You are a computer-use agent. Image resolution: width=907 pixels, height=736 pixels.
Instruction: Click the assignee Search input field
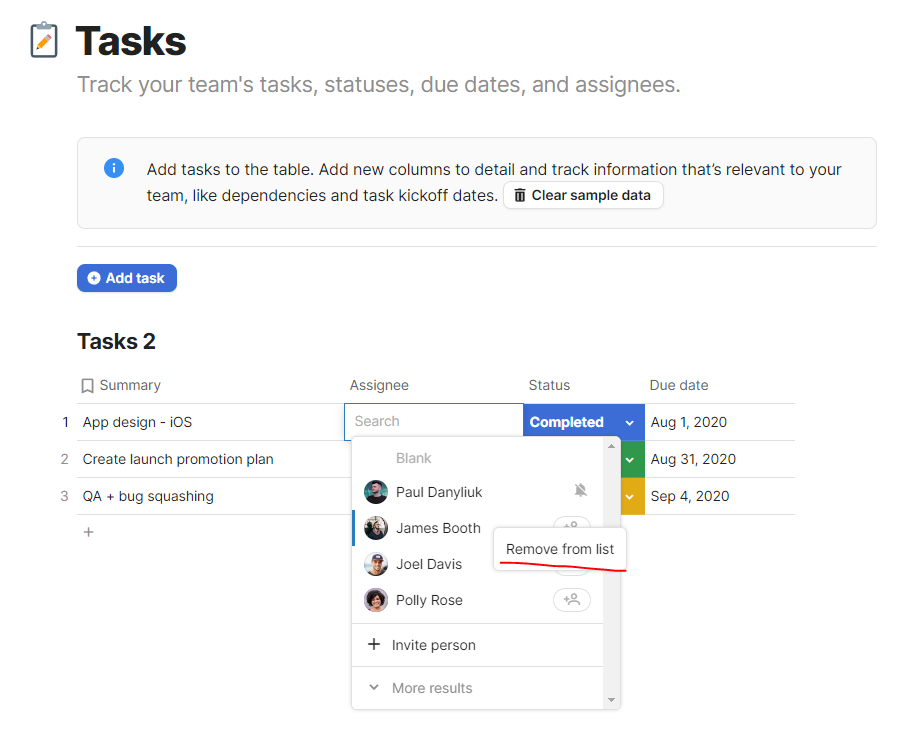click(x=434, y=422)
